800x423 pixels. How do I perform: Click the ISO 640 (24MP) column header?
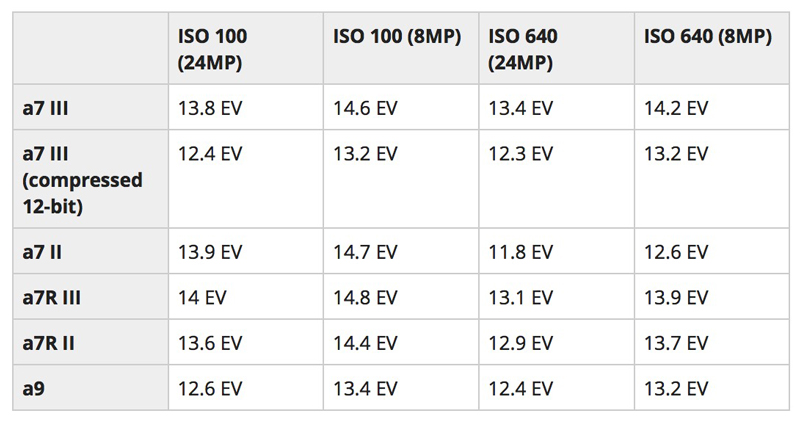click(x=557, y=48)
